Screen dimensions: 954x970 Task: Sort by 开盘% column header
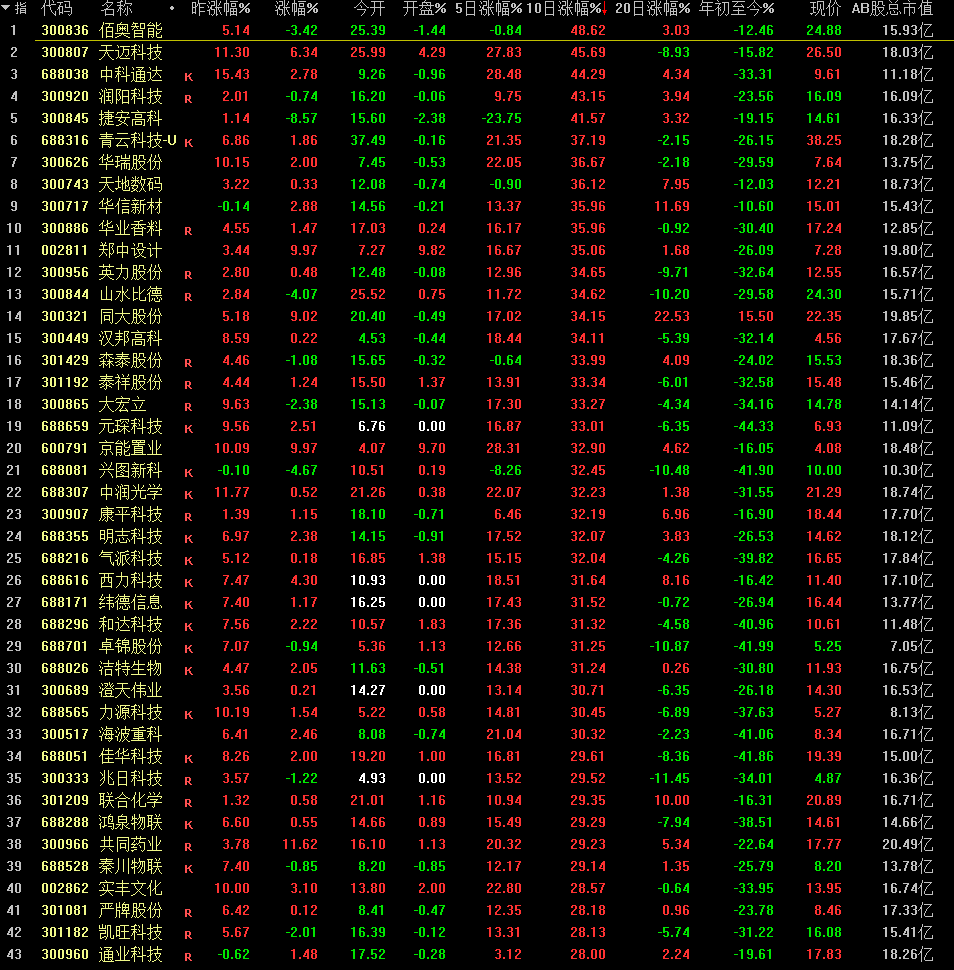tap(424, 9)
